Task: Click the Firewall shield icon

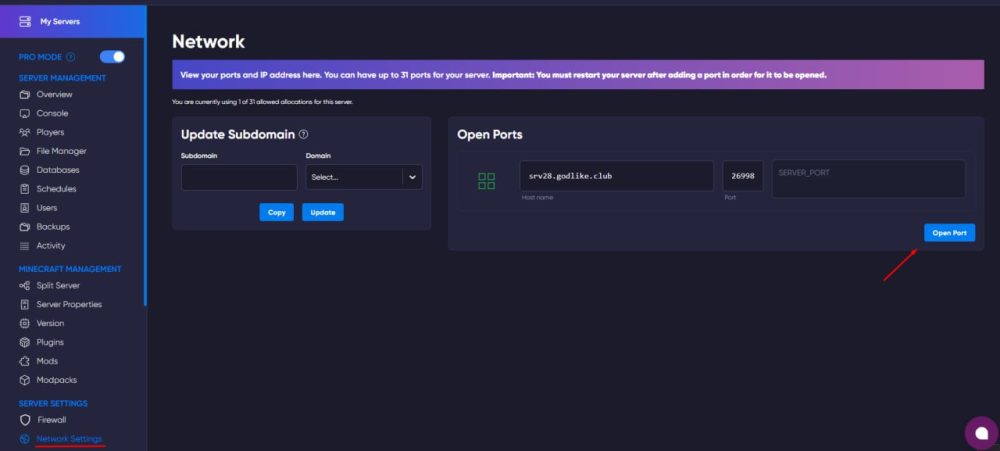Action: point(25,420)
